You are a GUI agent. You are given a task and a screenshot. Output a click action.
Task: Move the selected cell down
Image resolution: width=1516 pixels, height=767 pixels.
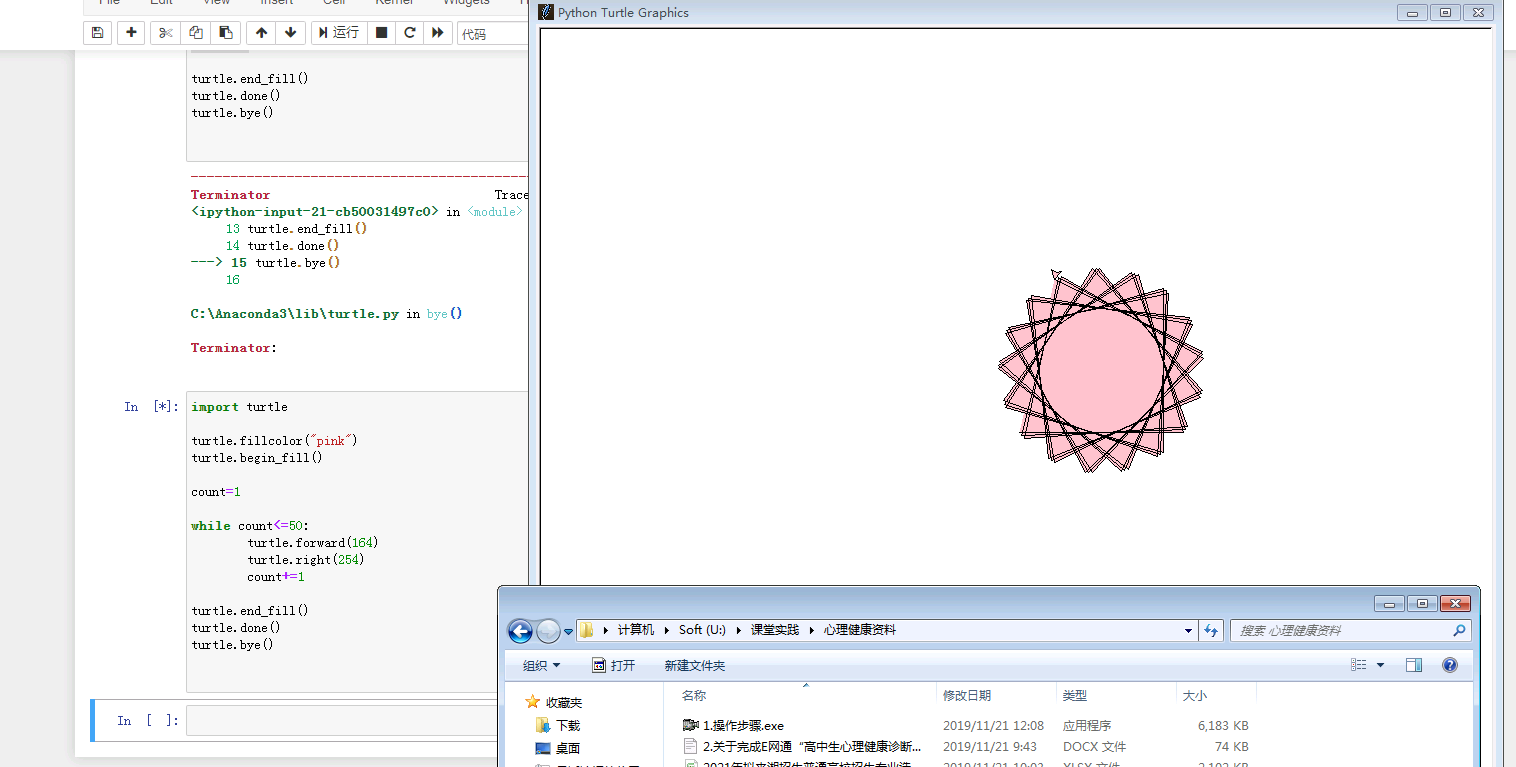pyautogui.click(x=290, y=33)
